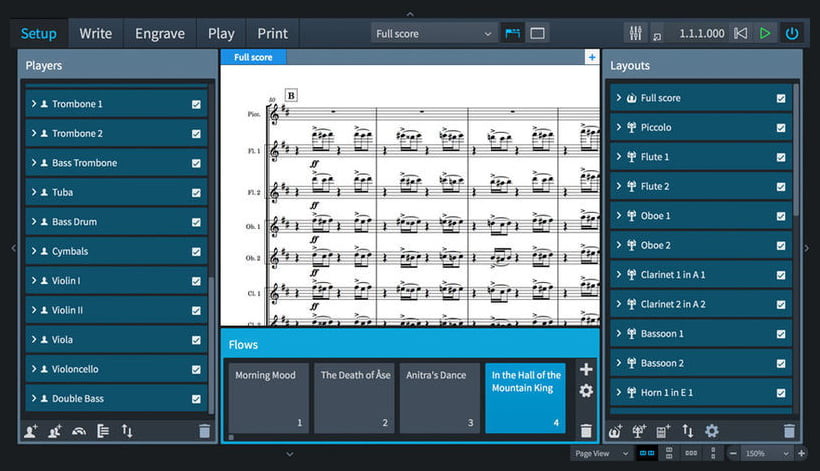The height and width of the screenshot is (471, 820).
Task: Add a custom score layout
Action: (x=663, y=431)
